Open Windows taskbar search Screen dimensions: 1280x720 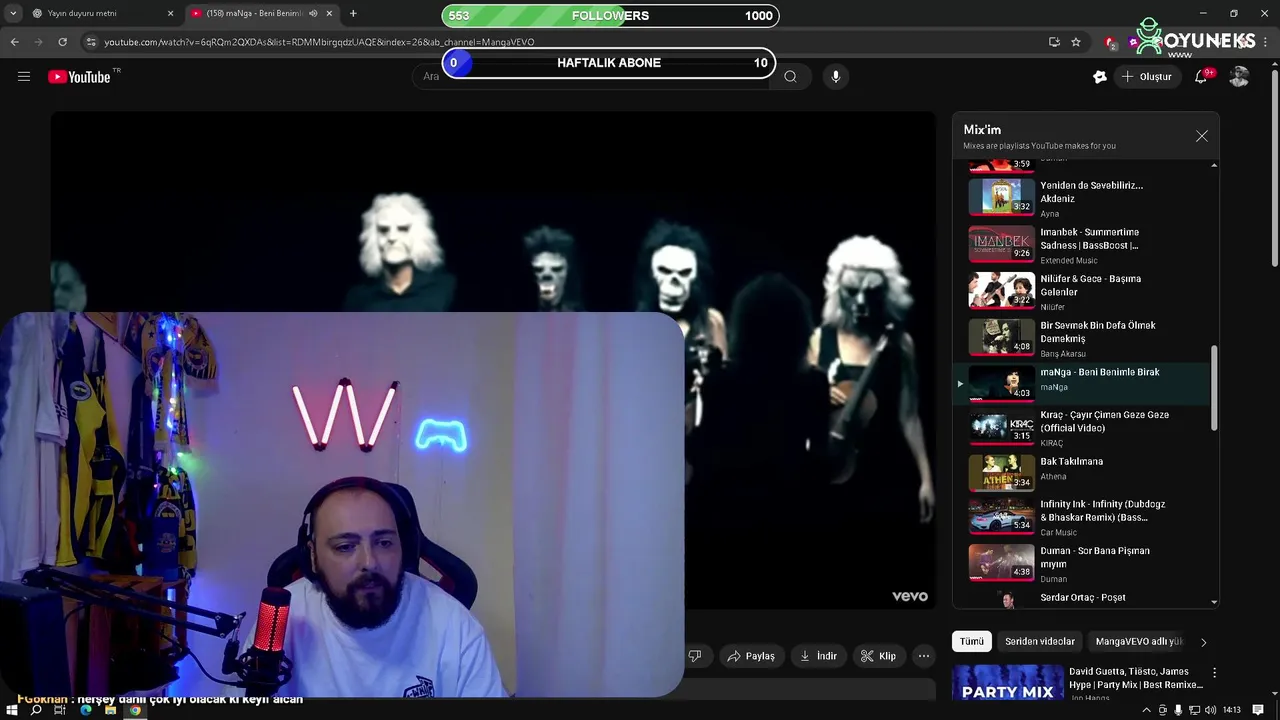coord(36,710)
